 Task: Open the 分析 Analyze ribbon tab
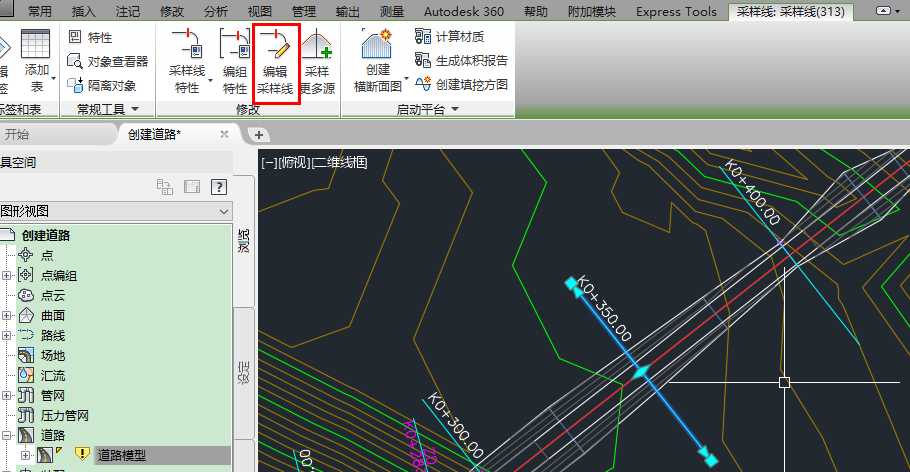click(x=216, y=11)
